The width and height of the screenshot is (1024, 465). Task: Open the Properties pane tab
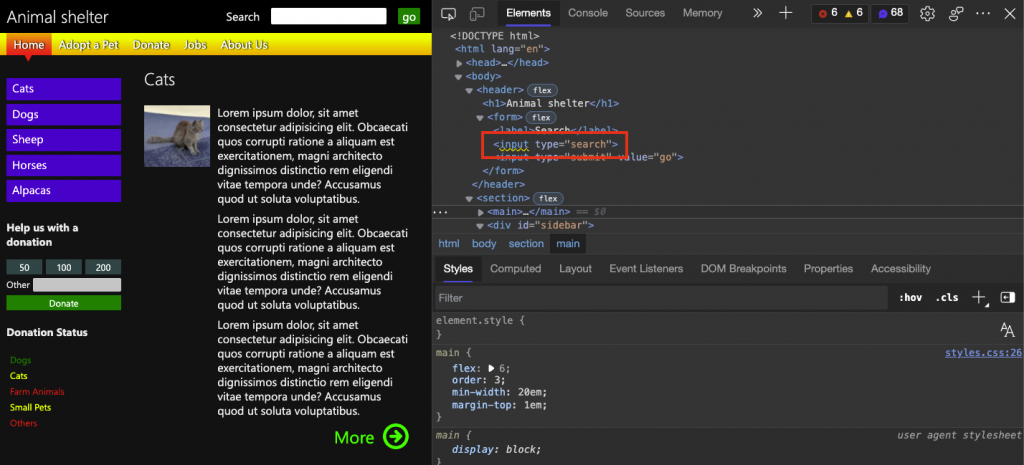pyautogui.click(x=828, y=268)
